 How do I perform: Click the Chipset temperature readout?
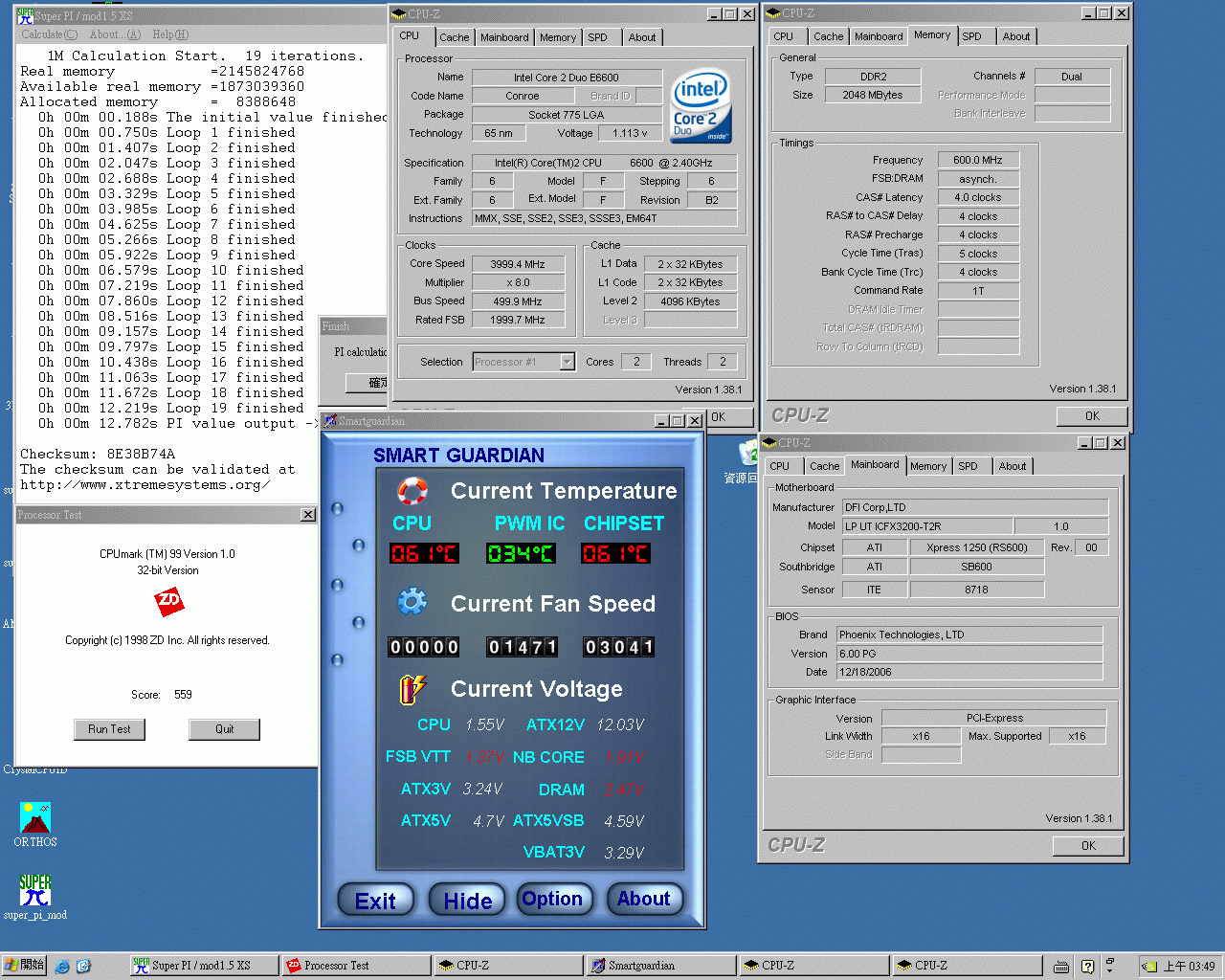[616, 553]
